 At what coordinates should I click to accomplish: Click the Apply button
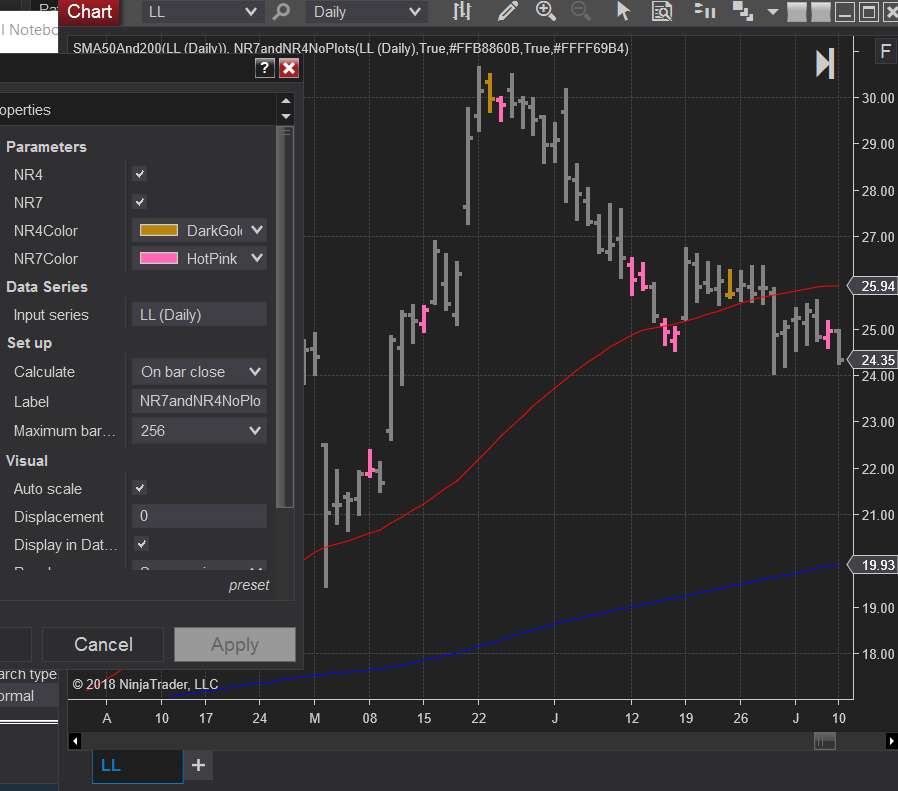[x=235, y=644]
